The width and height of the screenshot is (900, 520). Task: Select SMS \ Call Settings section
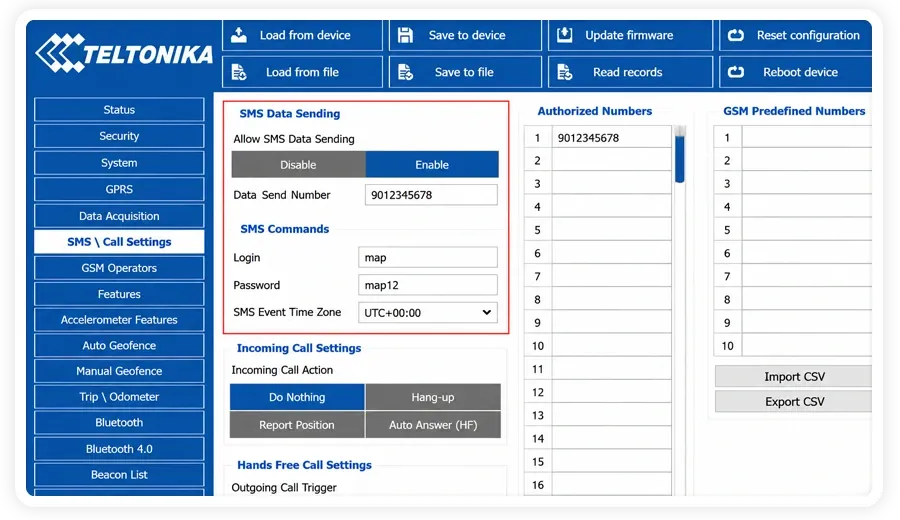[119, 242]
